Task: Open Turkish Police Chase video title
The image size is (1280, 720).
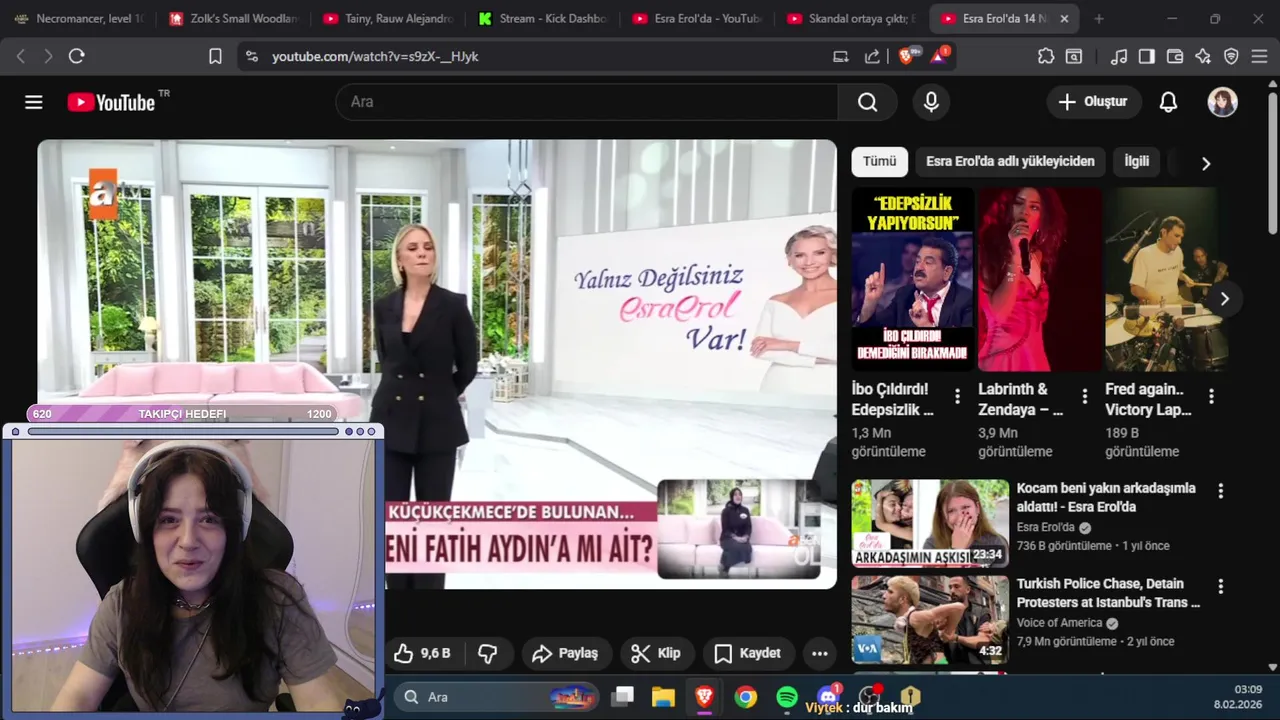Action: [1108, 593]
